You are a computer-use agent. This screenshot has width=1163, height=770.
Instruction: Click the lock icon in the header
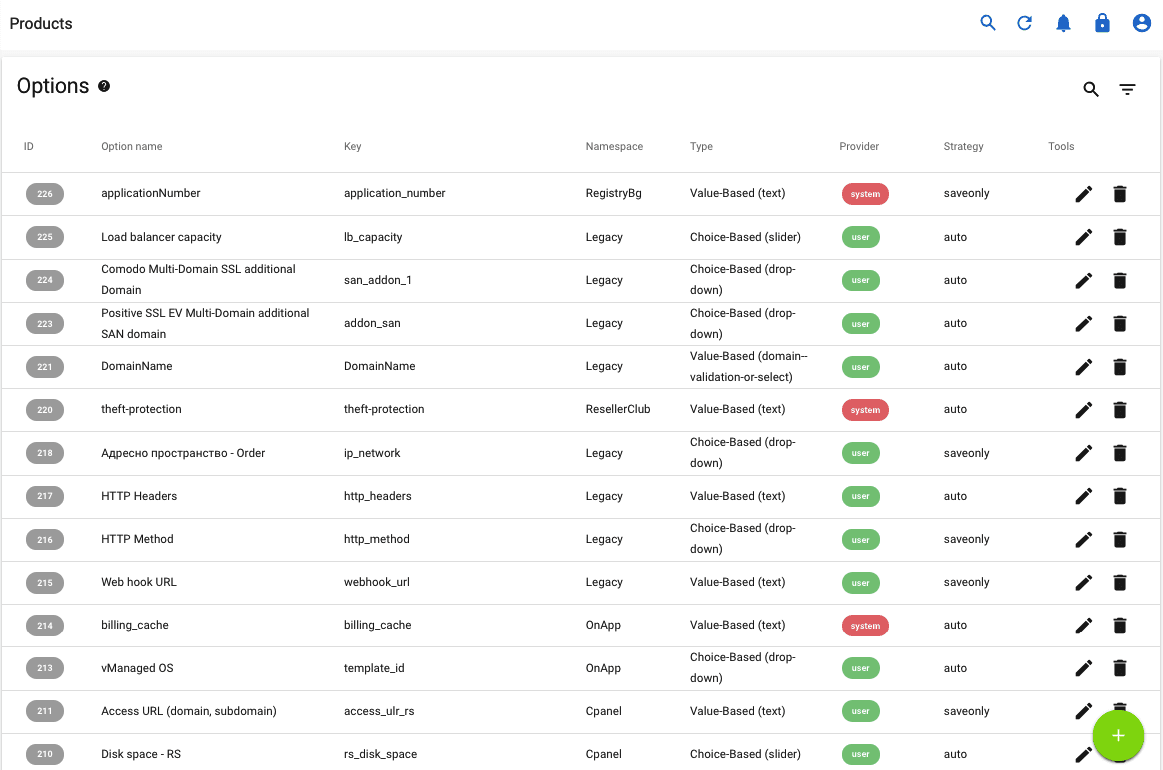tap(1102, 22)
